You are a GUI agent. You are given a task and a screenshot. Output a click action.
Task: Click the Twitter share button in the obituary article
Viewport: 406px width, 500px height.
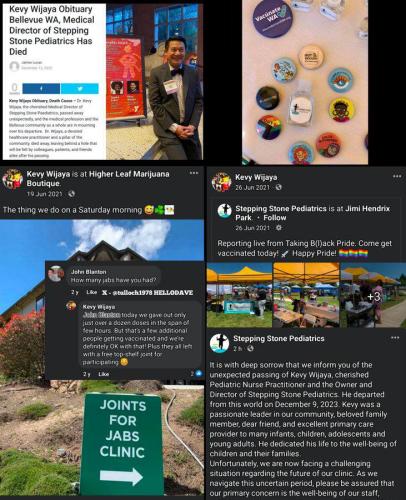(80, 89)
